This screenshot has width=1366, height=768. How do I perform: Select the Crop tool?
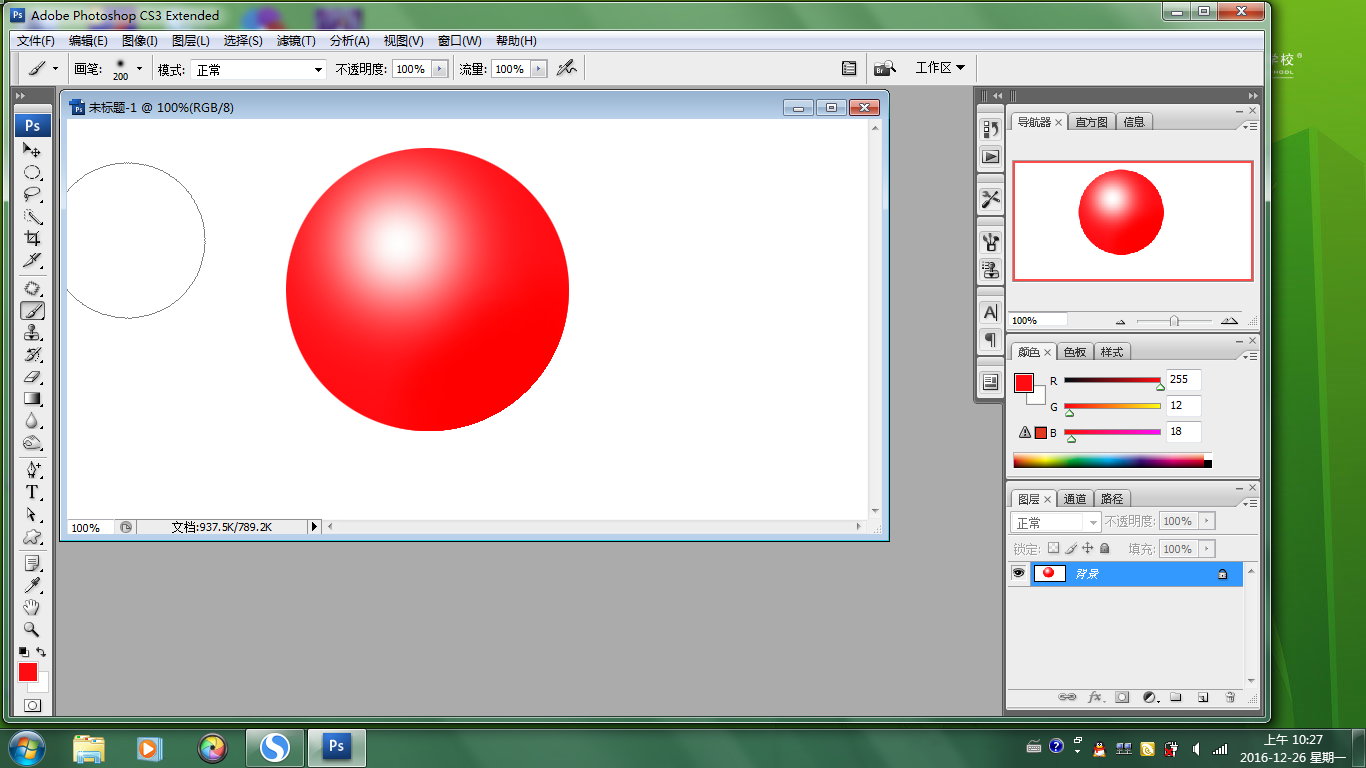(x=32, y=238)
